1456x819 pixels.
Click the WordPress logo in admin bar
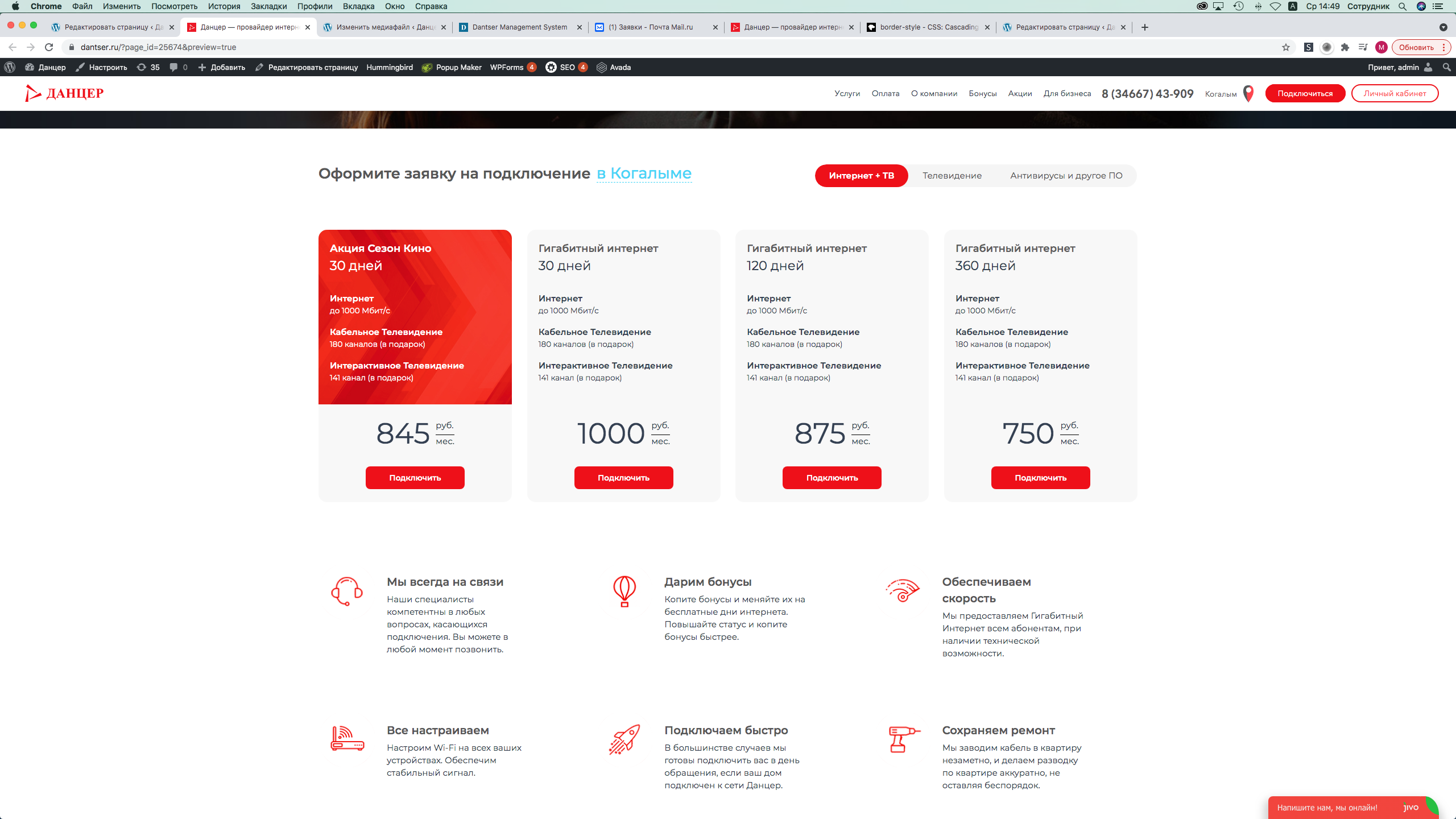pos(10,67)
